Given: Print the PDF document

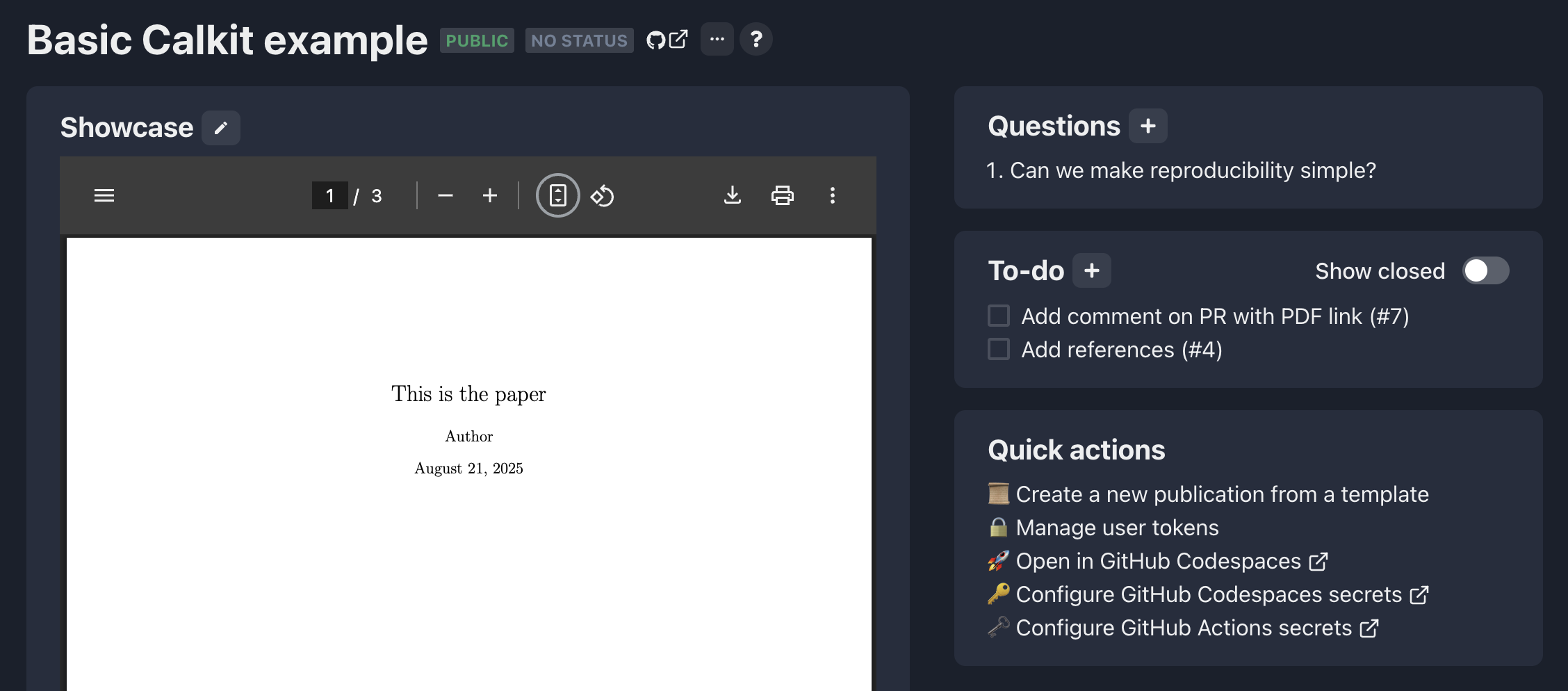Looking at the screenshot, I should (783, 195).
